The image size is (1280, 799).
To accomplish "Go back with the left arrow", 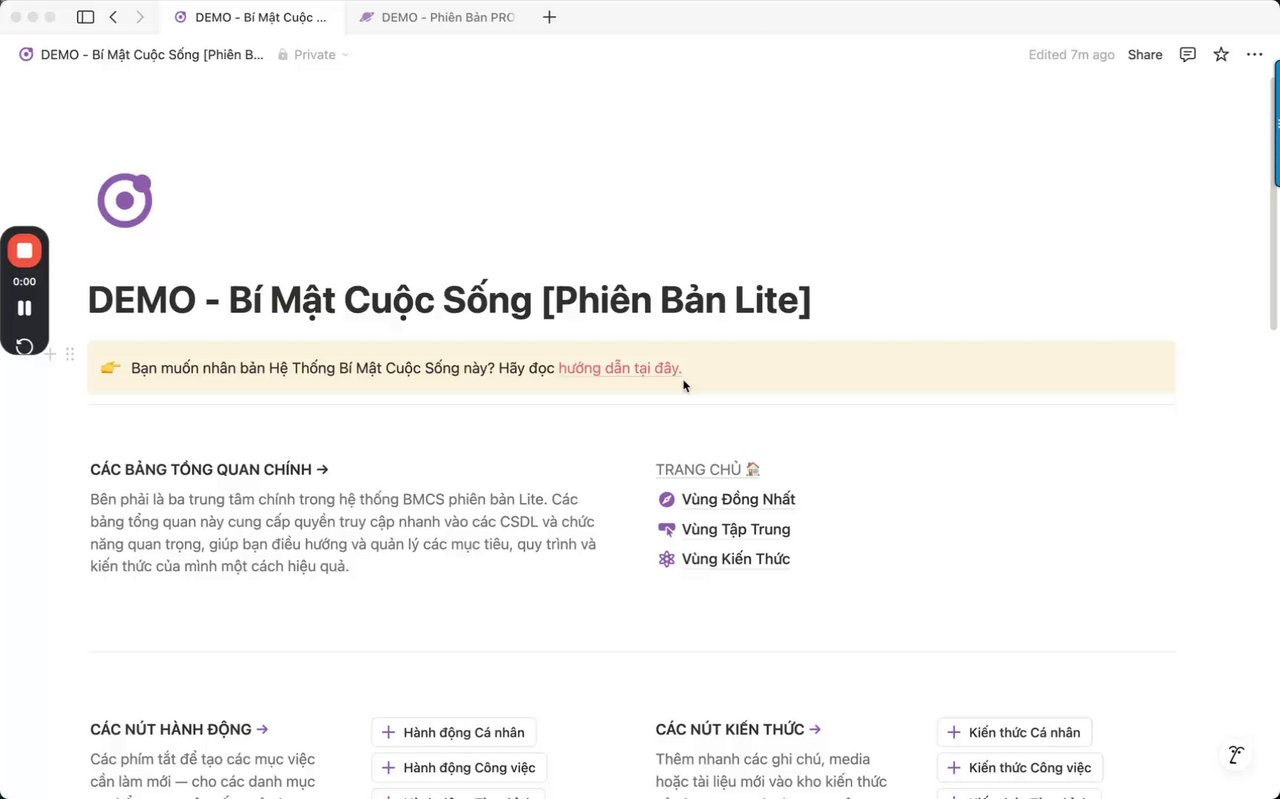I will (x=113, y=17).
